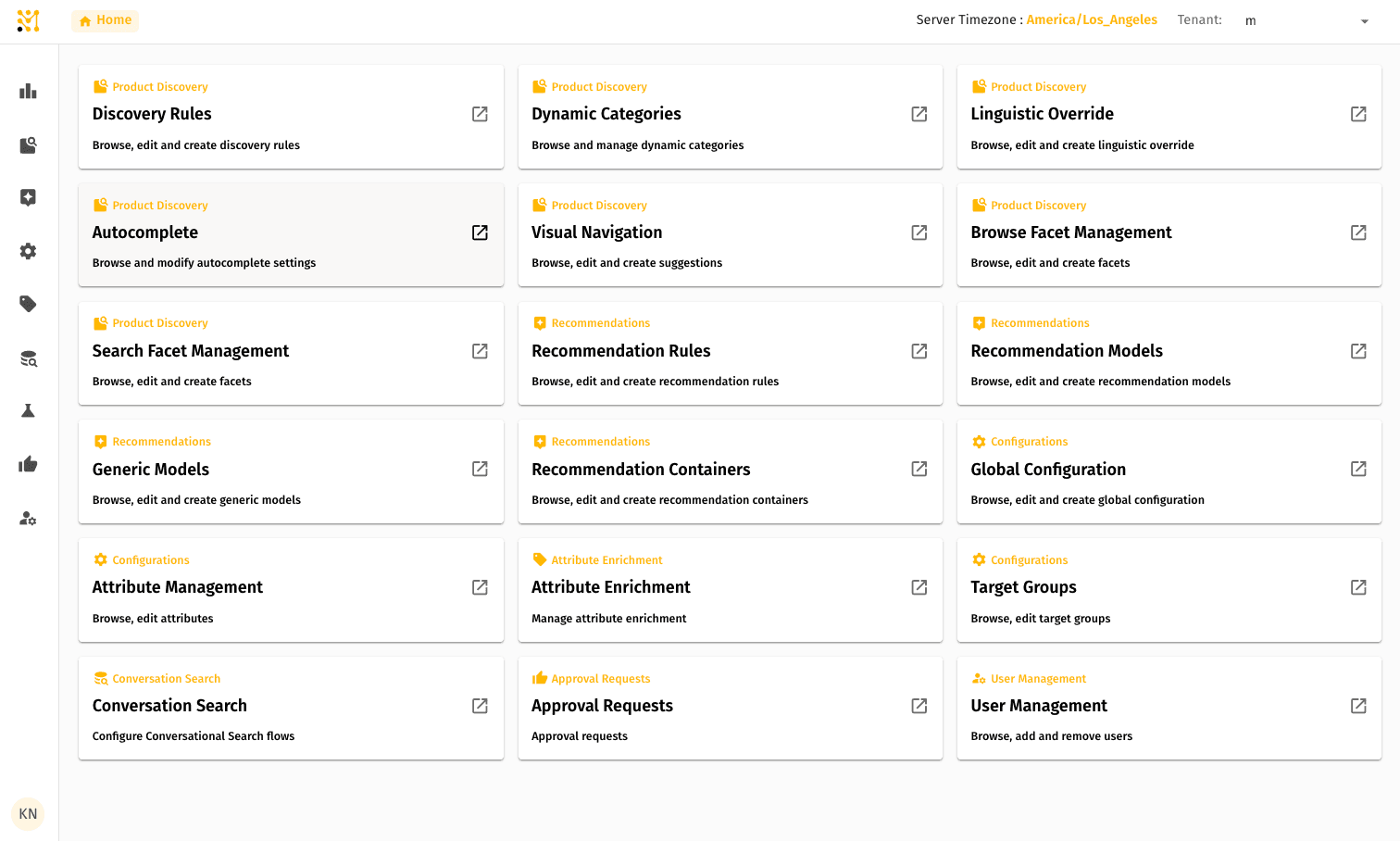This screenshot has height=841, width=1400.
Task: Click the Conversation Search card title
Action: (x=169, y=706)
